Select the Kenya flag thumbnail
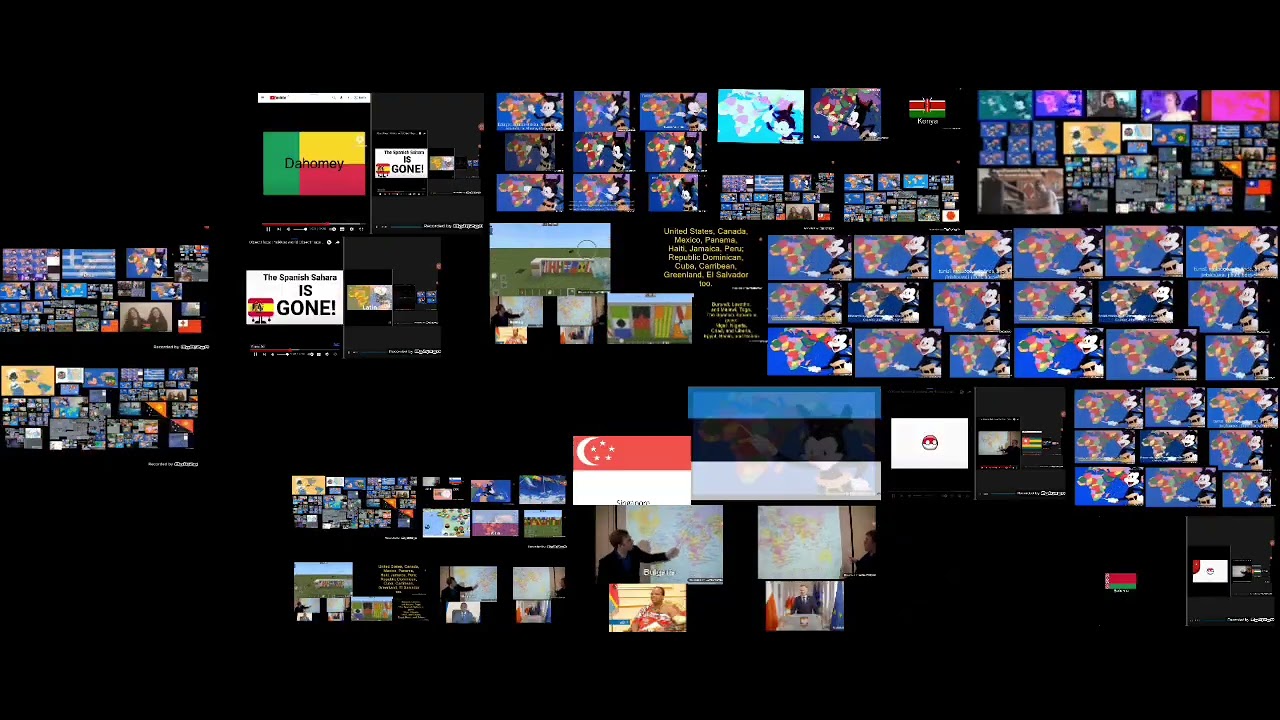Screen dimensions: 1280x720 927,109
